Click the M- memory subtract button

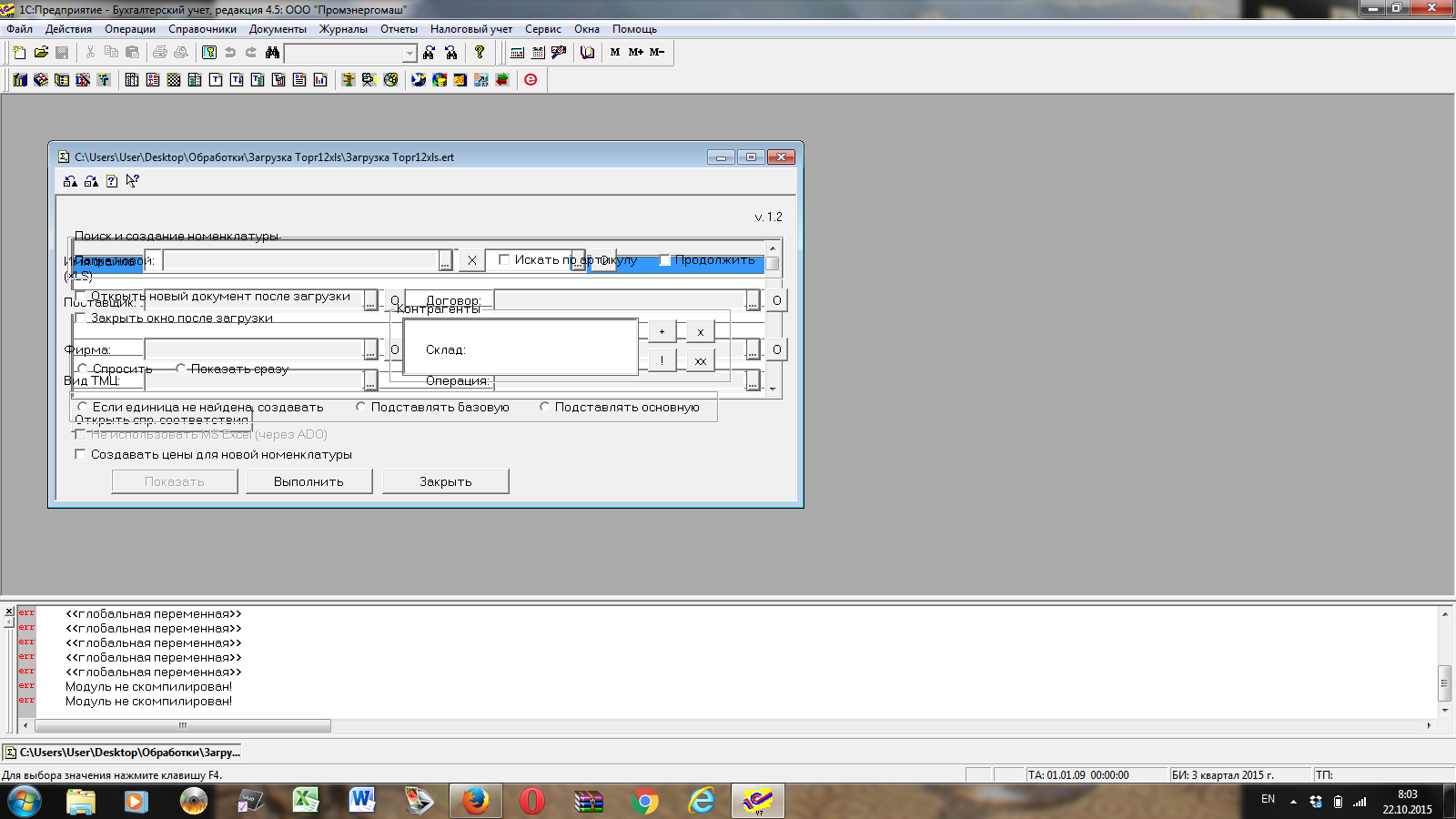point(657,53)
